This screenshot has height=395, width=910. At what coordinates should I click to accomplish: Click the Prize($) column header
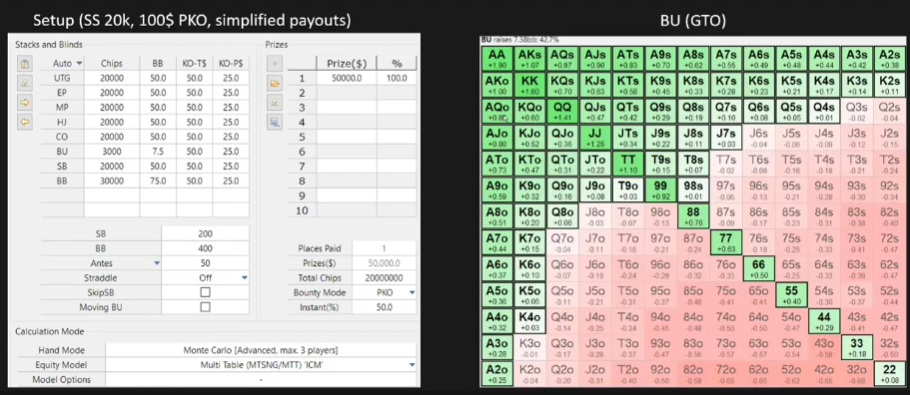coord(346,63)
